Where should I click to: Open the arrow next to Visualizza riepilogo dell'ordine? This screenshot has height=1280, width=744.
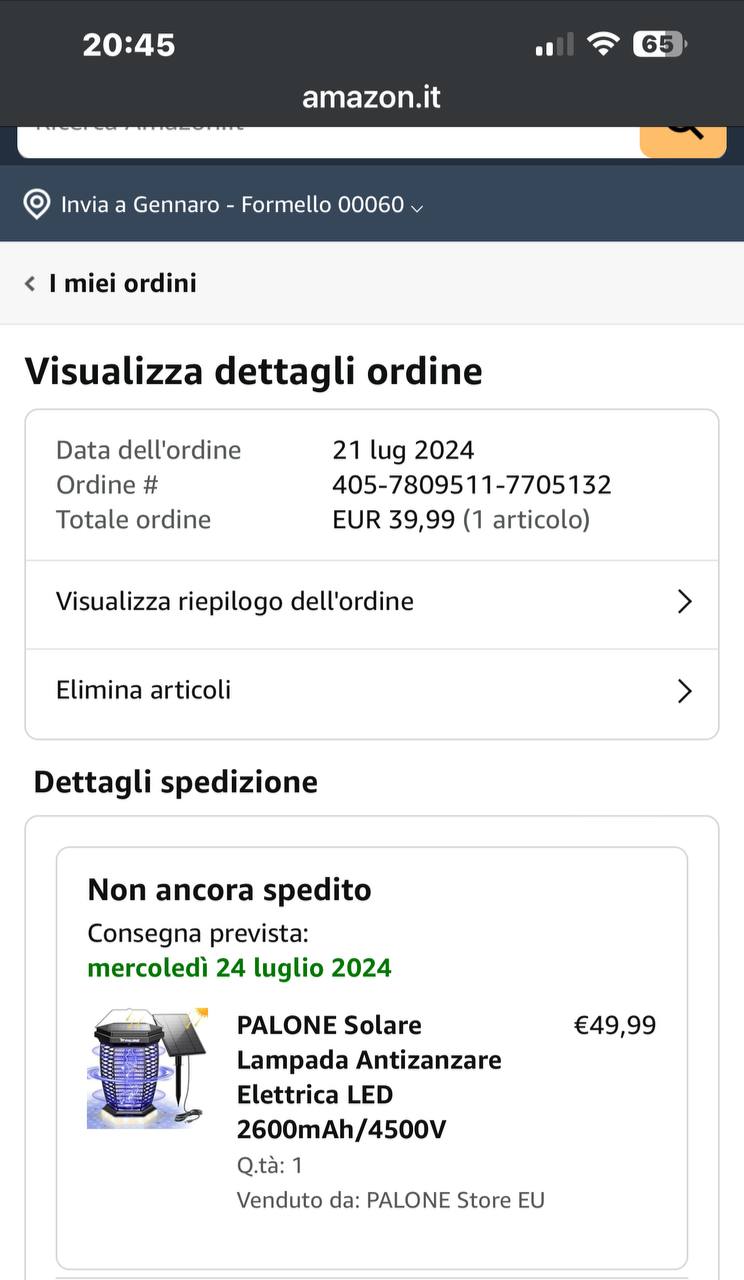685,602
